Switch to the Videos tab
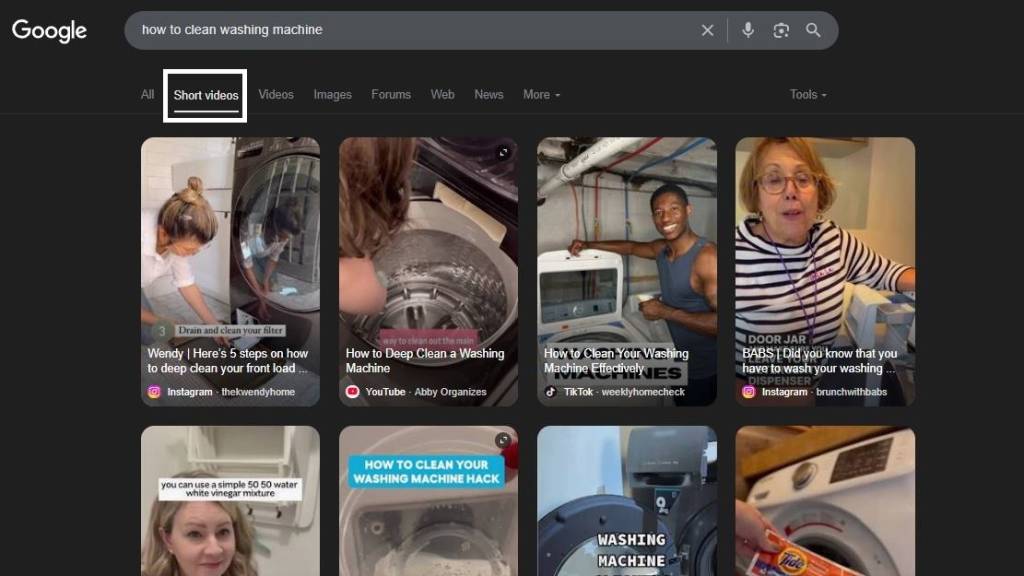This screenshot has height=576, width=1024. pos(276,95)
